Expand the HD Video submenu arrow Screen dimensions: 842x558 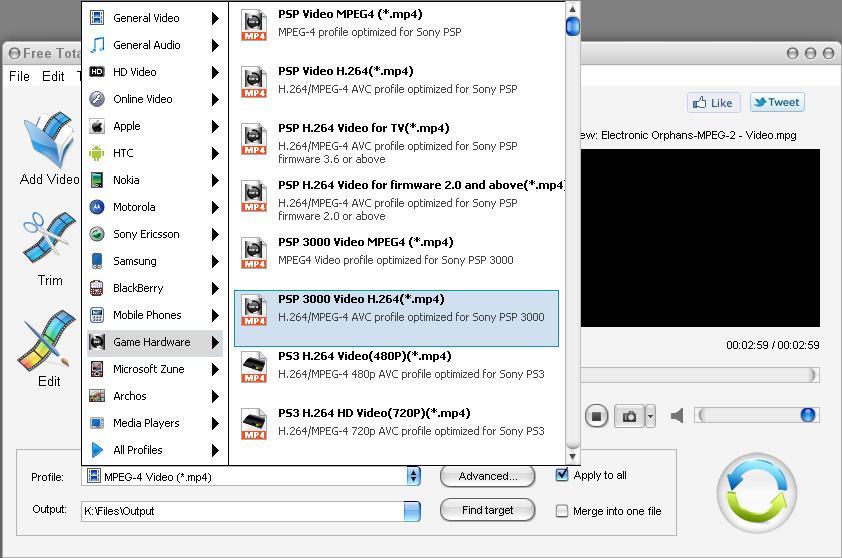click(215, 73)
